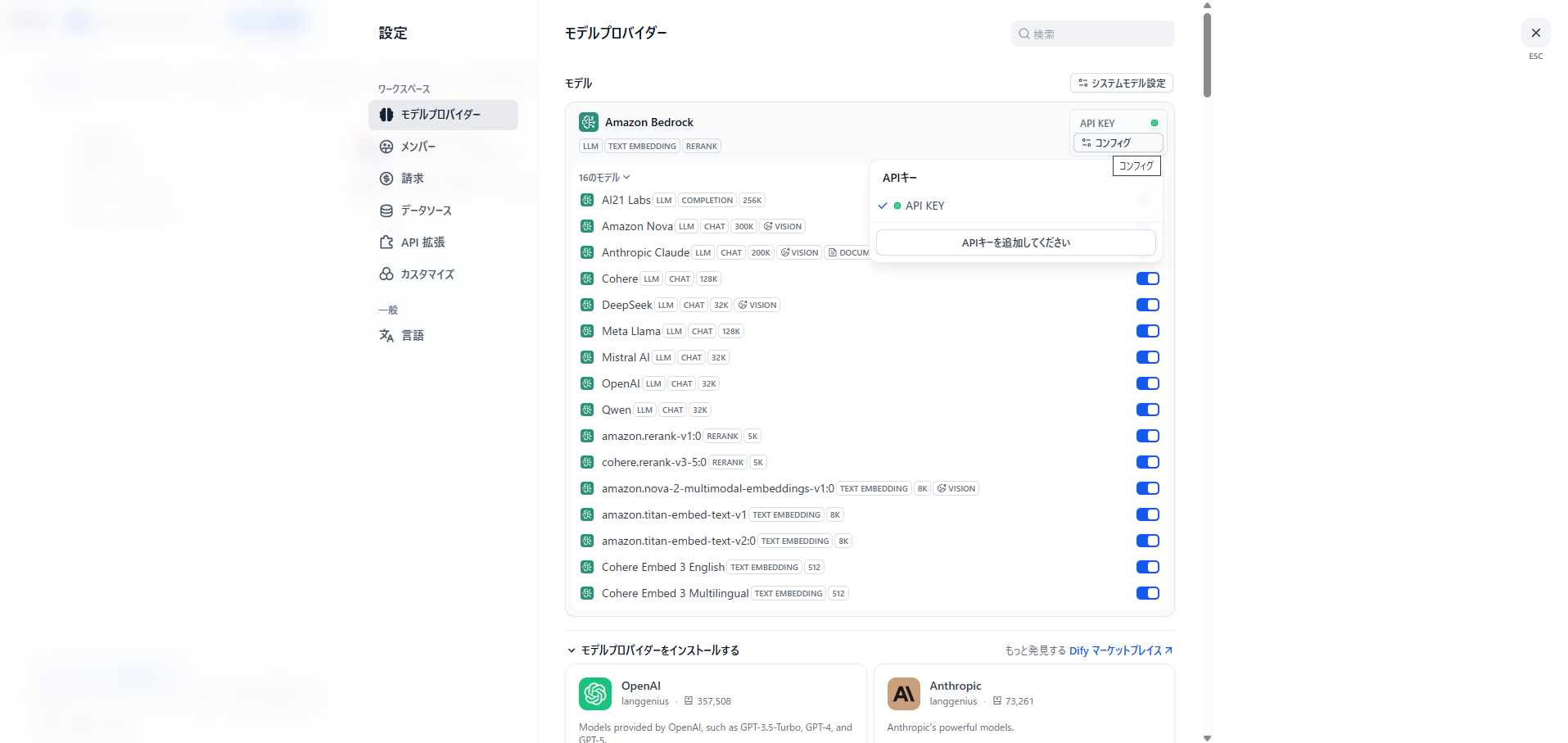
Task: Open the コンフィグ dropdown for Amazon Bedrock
Action: [1118, 143]
